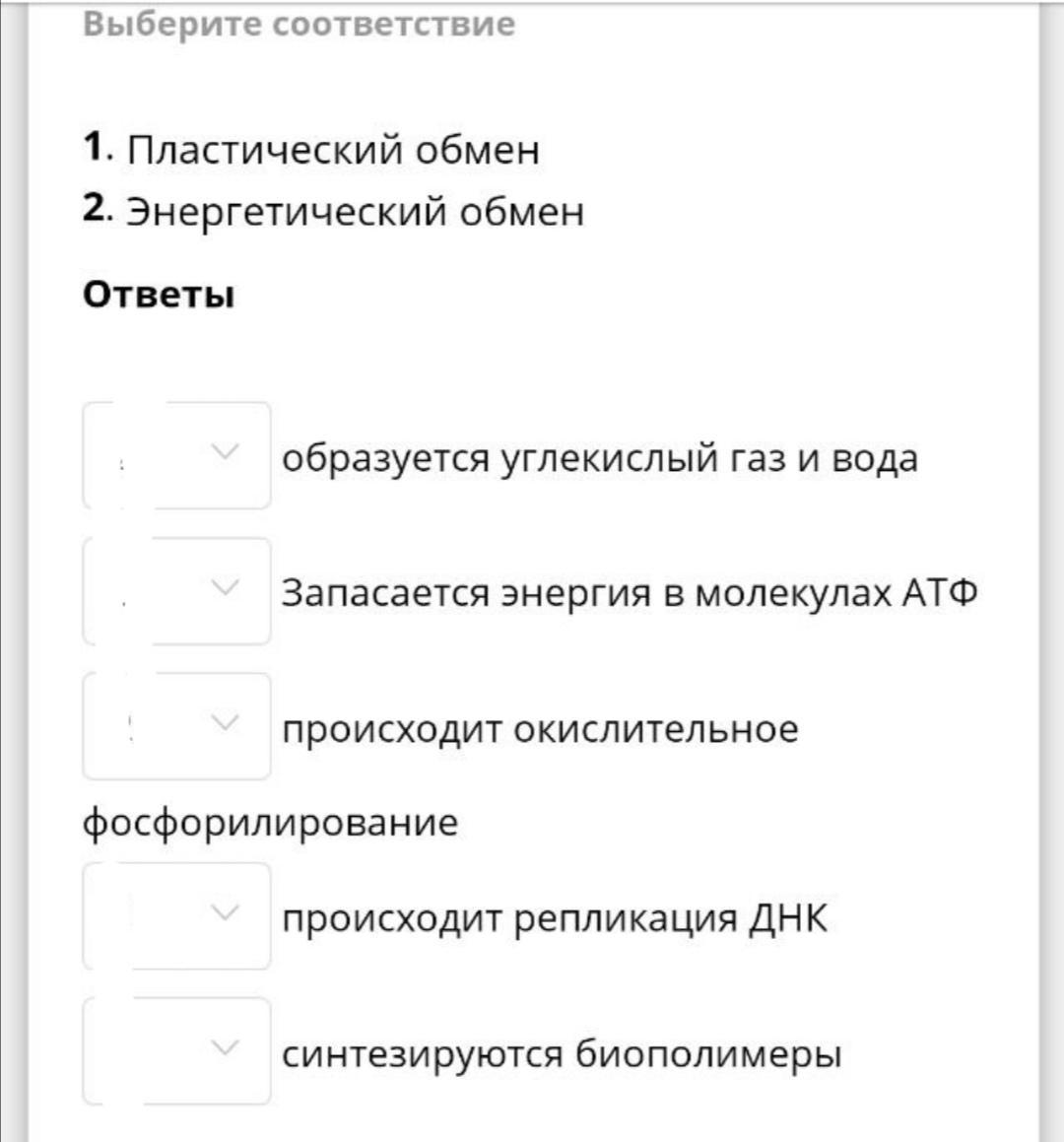
Task: Click the text 'образуется углекислый газ и вода'
Action: coord(600,459)
